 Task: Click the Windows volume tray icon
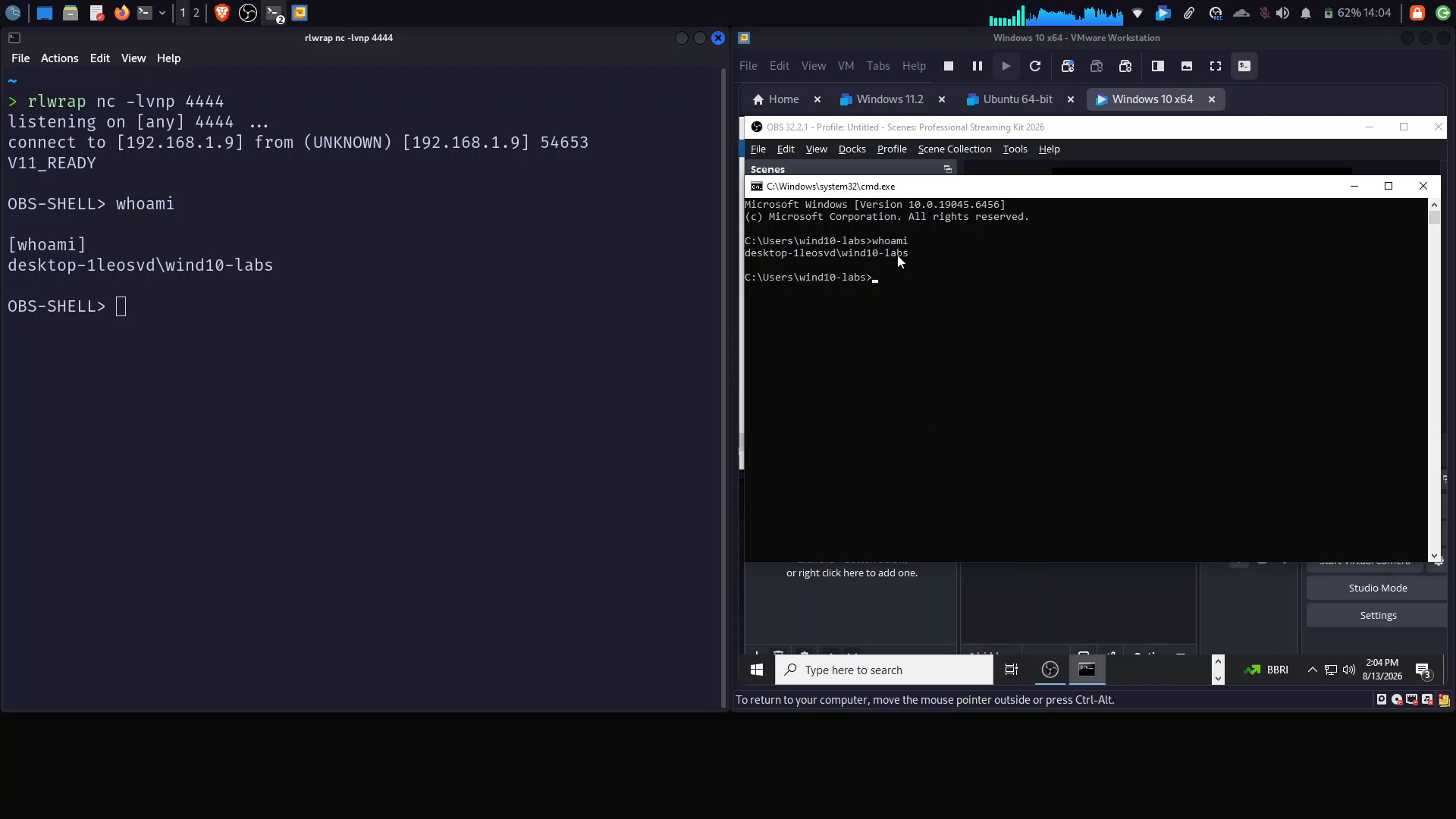[1348, 670]
